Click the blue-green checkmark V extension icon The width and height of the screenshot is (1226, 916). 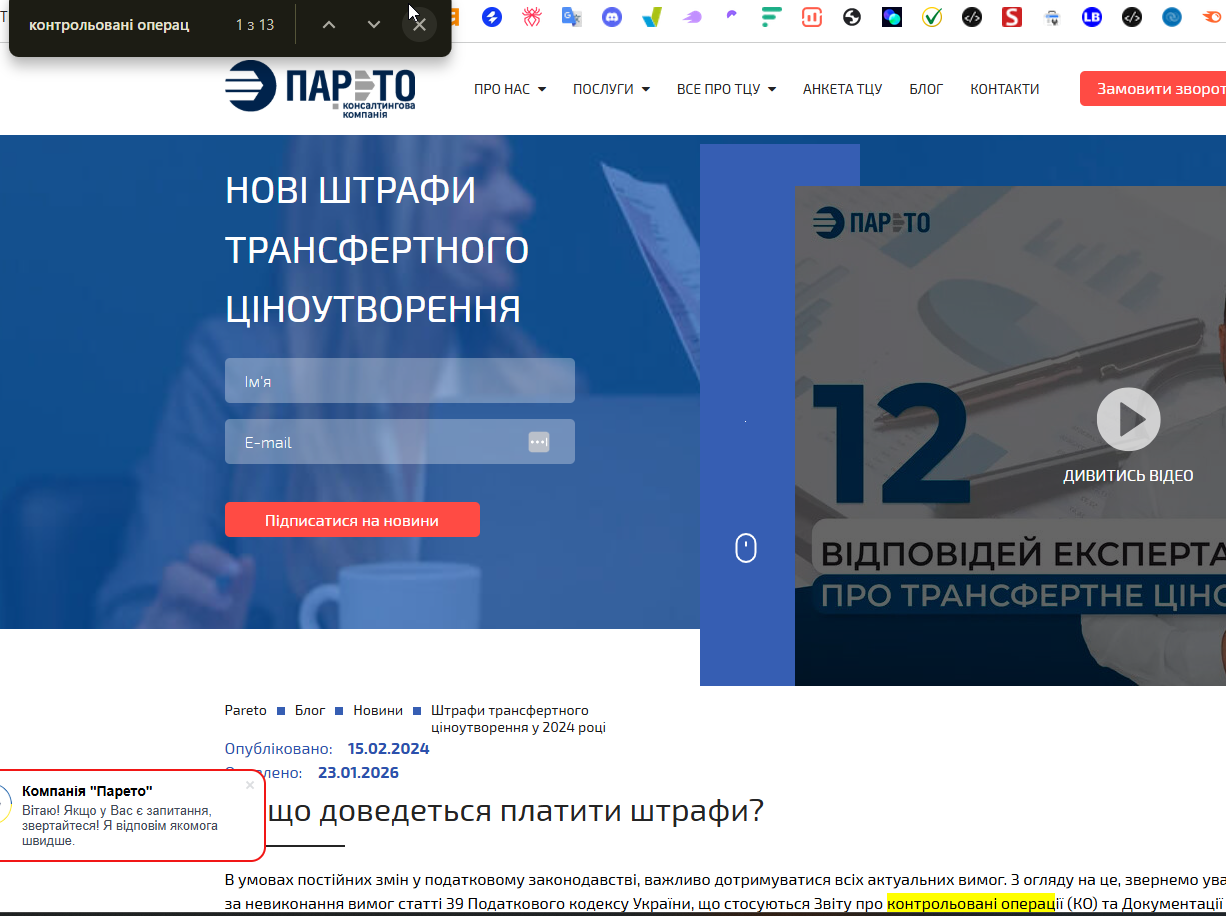click(x=652, y=17)
